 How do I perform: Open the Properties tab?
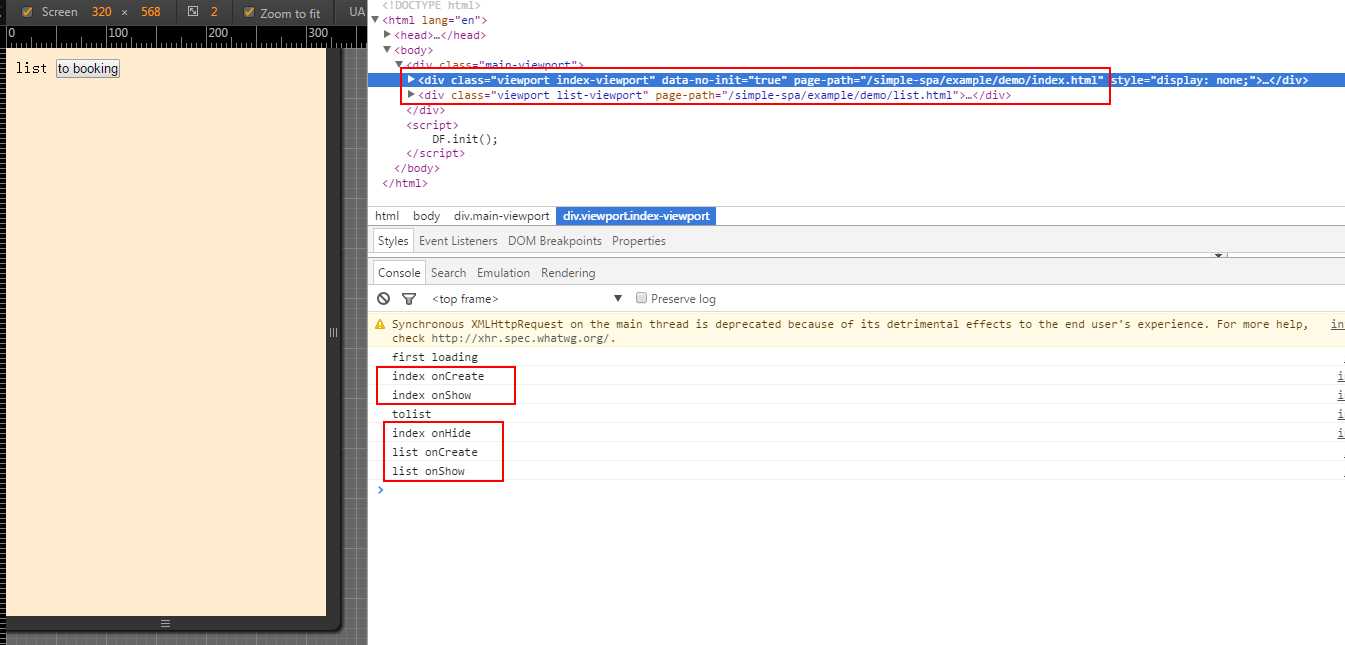coord(639,241)
